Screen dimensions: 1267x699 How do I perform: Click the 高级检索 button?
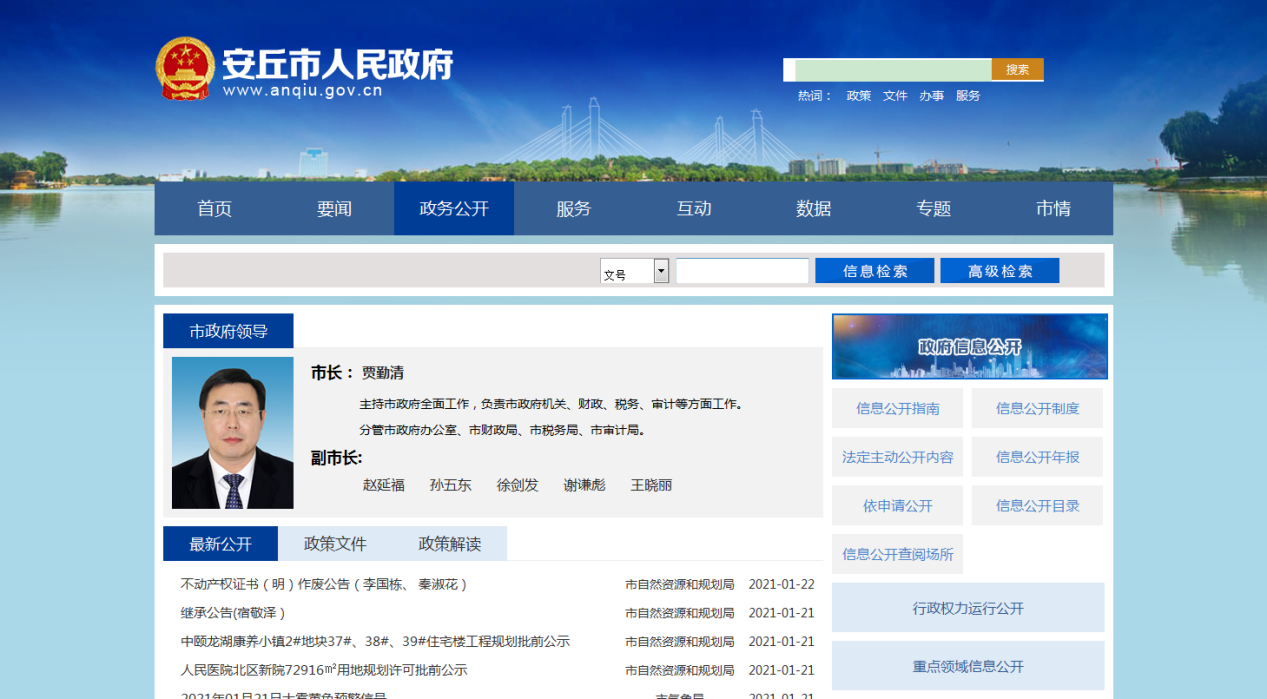click(1000, 271)
